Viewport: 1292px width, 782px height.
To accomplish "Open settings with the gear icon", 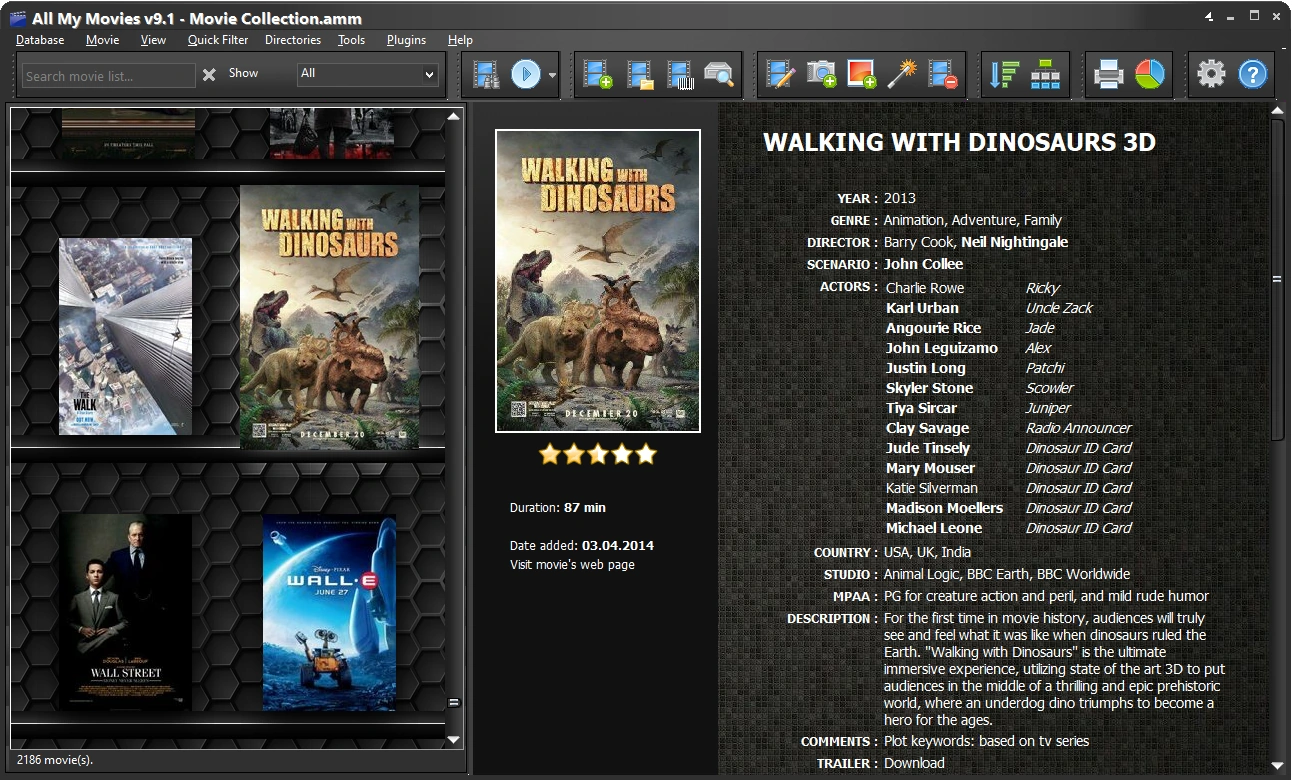I will [x=1211, y=74].
